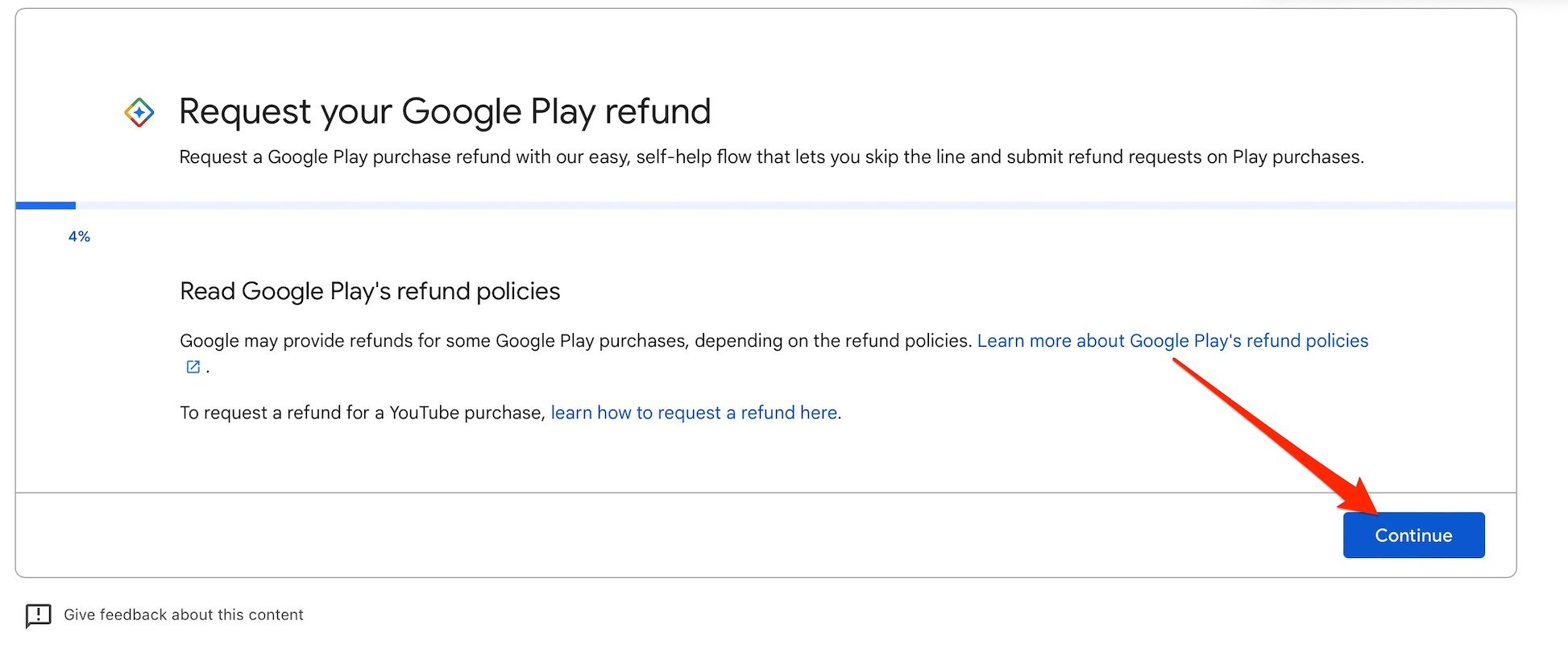The image size is (1568, 645).
Task: Select Give feedback about this content
Action: (184, 615)
